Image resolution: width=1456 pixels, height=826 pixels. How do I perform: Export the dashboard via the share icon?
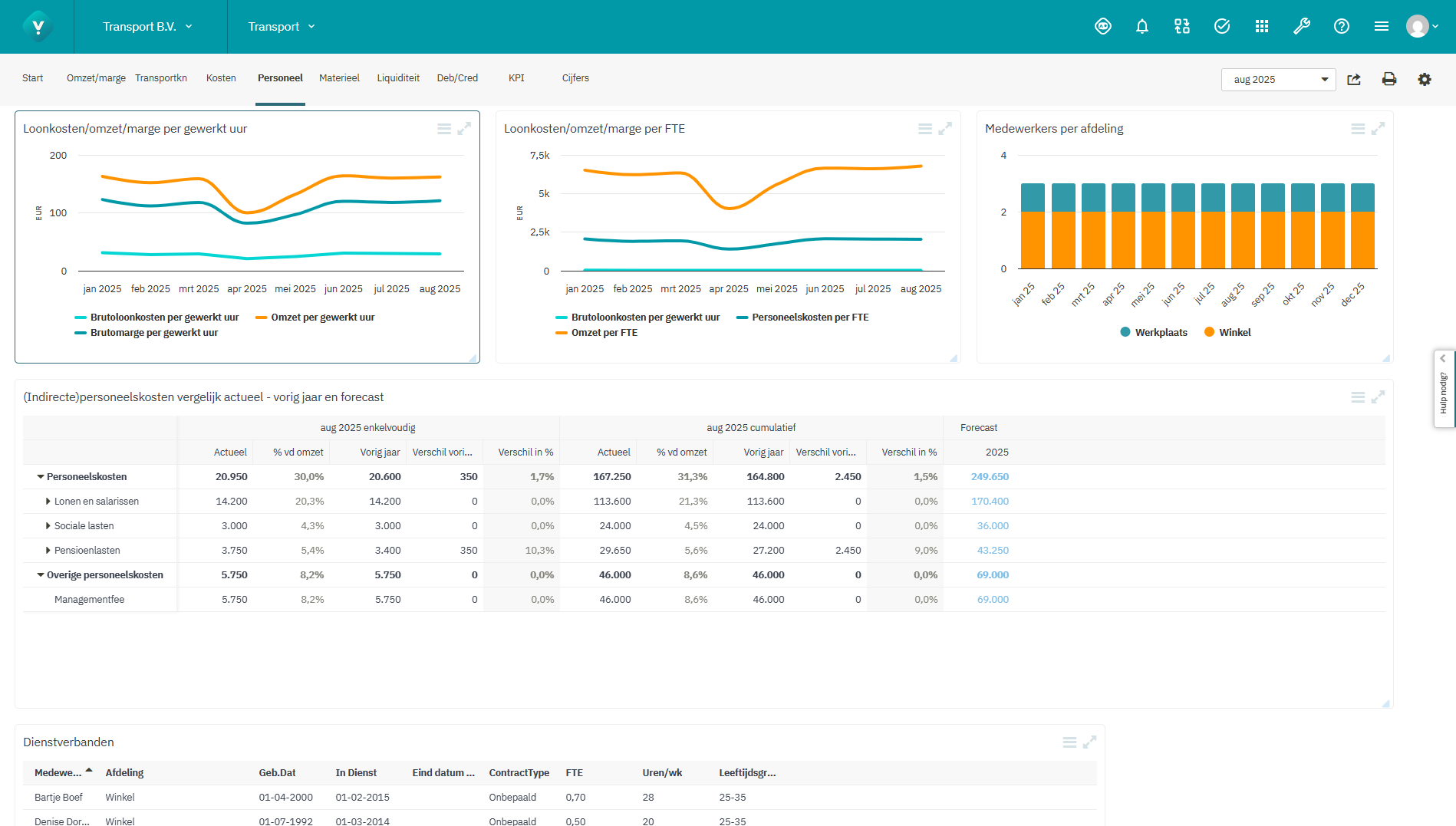(1354, 79)
